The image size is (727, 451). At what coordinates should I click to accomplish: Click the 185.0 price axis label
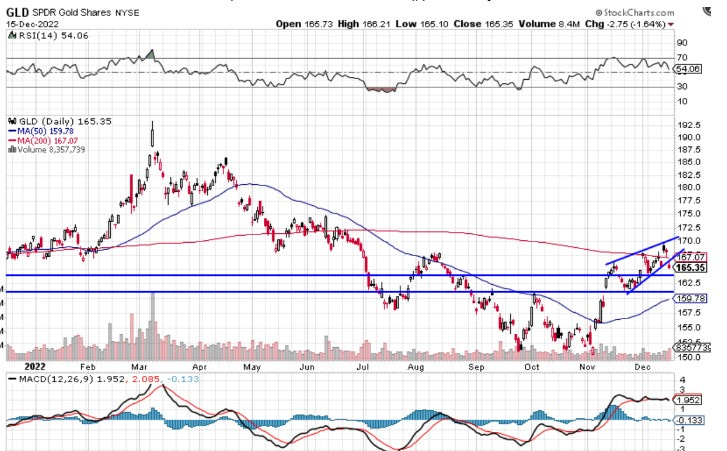coord(689,162)
